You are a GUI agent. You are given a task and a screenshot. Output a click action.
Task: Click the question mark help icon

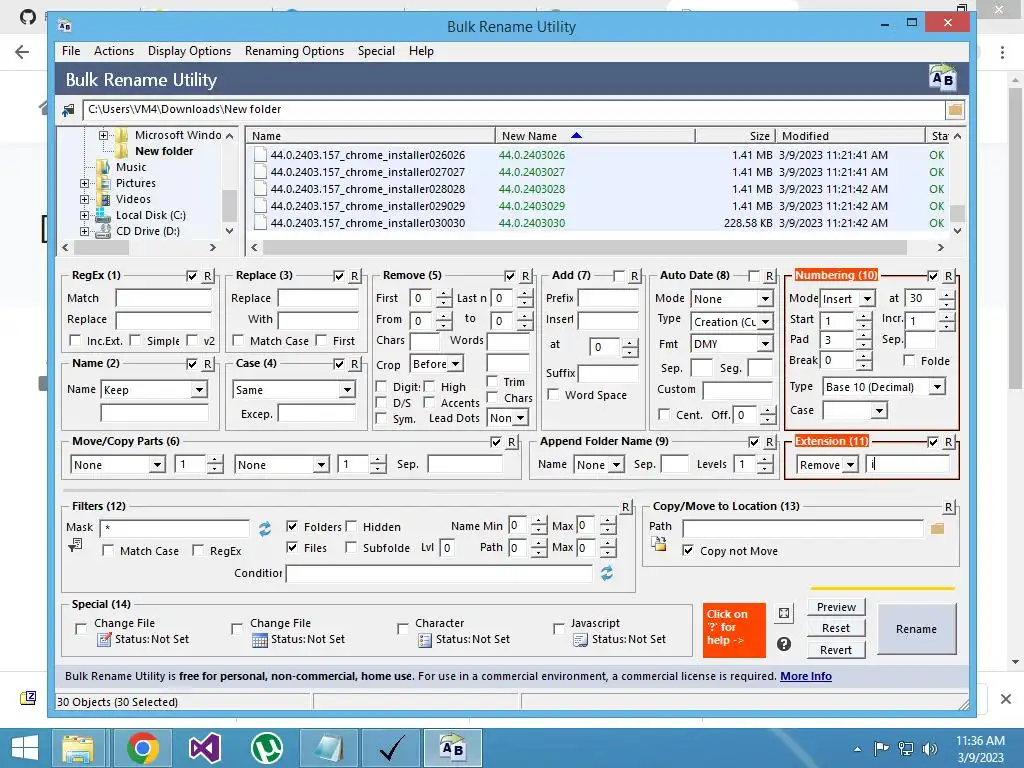click(x=784, y=644)
